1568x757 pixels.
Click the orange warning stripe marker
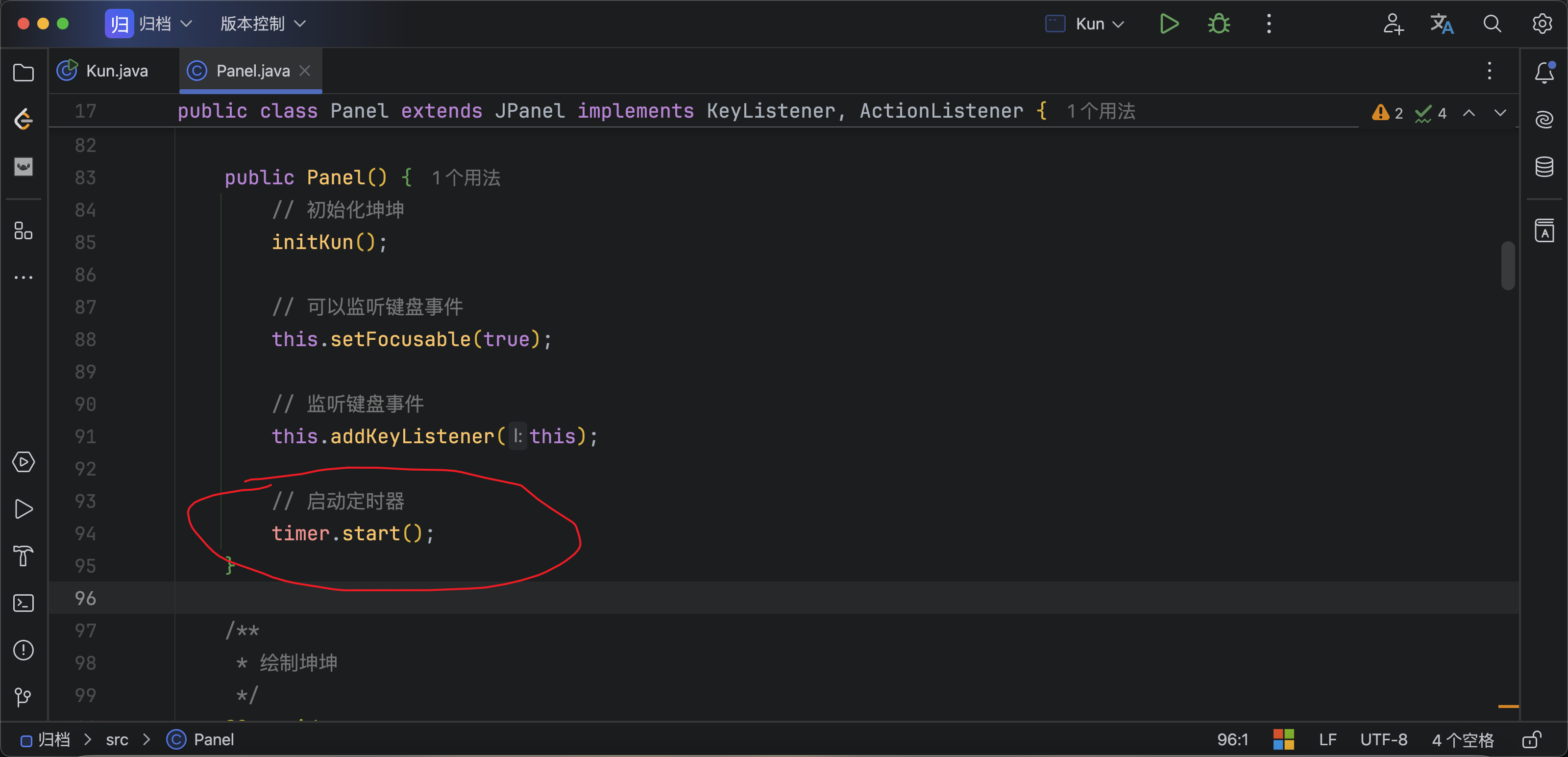1508,706
